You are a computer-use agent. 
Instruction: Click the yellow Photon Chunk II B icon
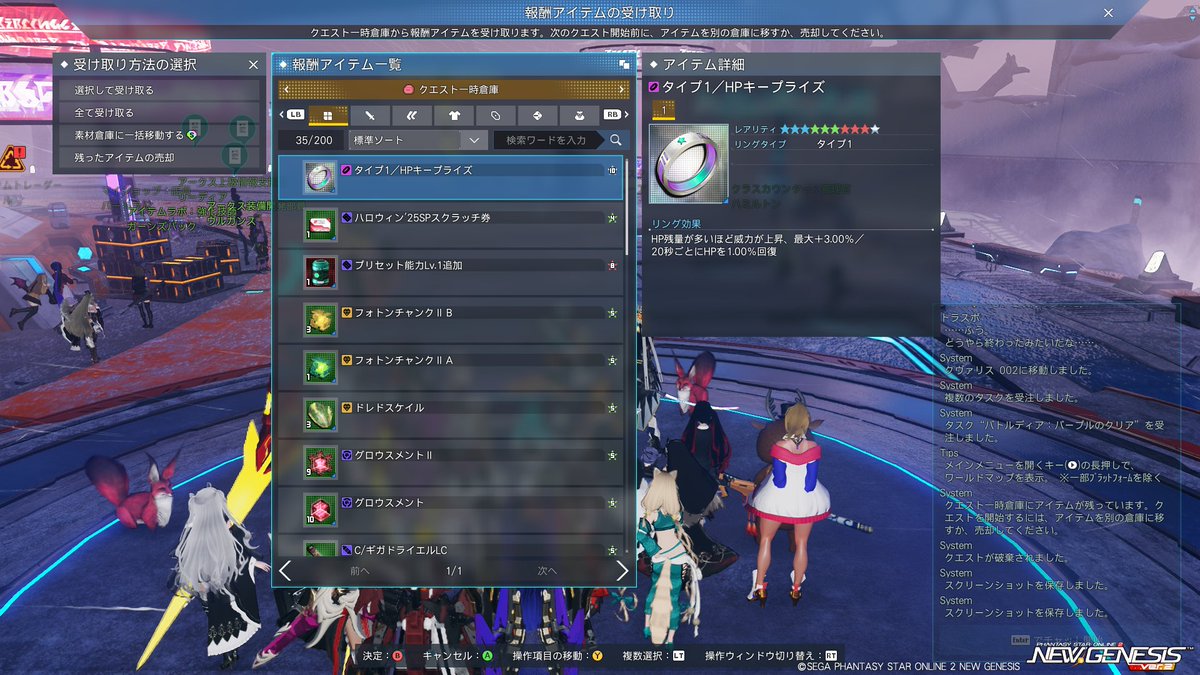pyautogui.click(x=320, y=320)
